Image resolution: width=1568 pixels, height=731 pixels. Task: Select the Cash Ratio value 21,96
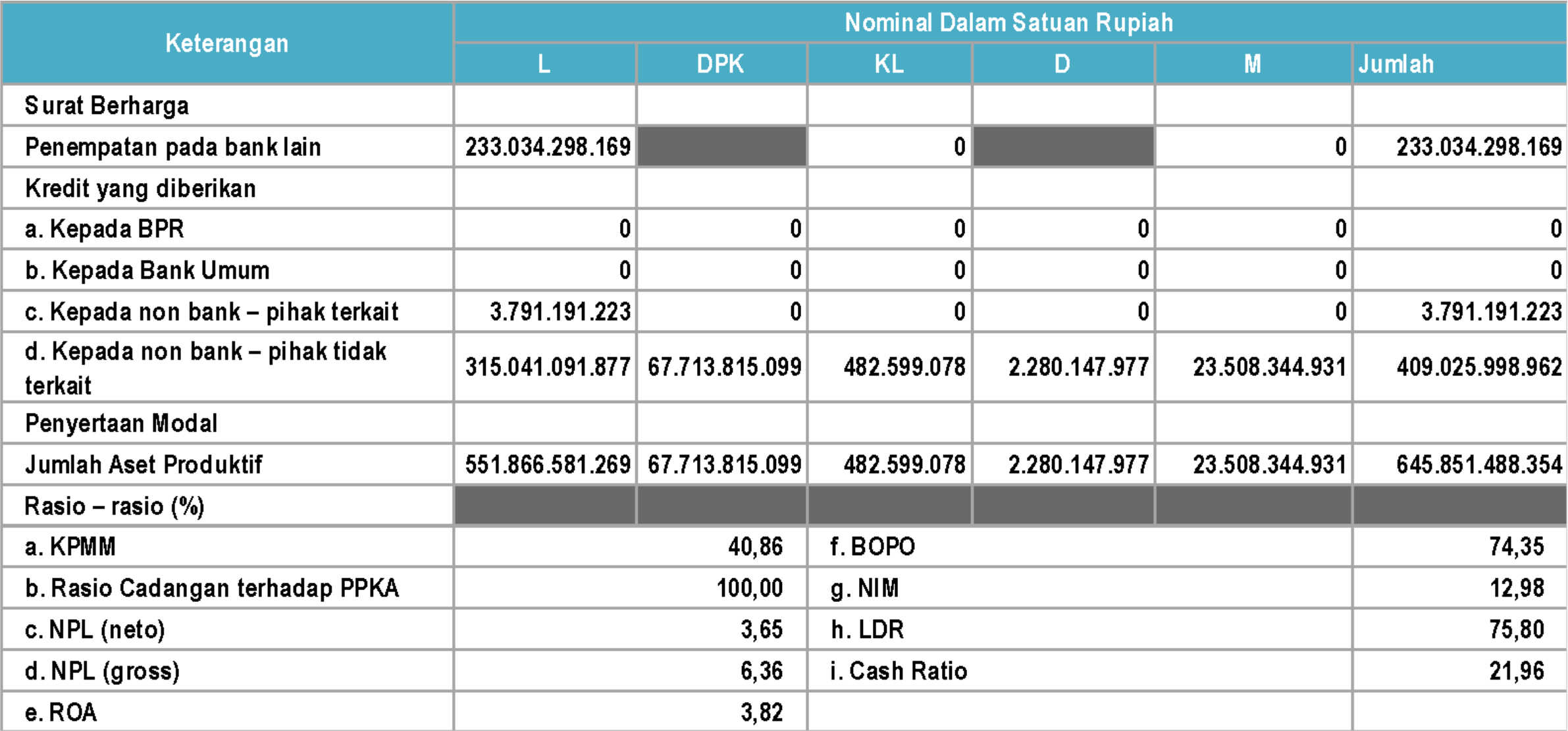tap(1516, 671)
